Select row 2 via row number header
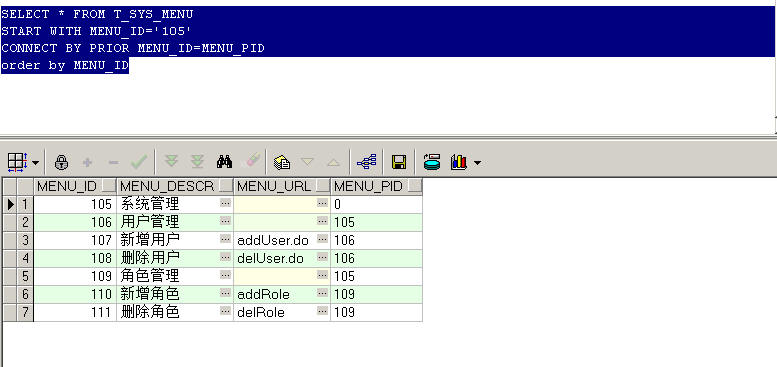 point(25,222)
